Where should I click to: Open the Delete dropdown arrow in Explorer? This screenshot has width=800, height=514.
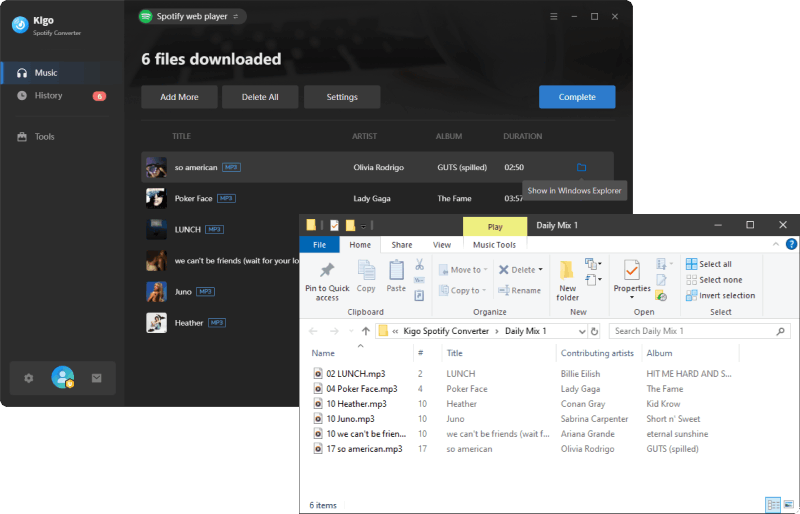click(x=540, y=270)
